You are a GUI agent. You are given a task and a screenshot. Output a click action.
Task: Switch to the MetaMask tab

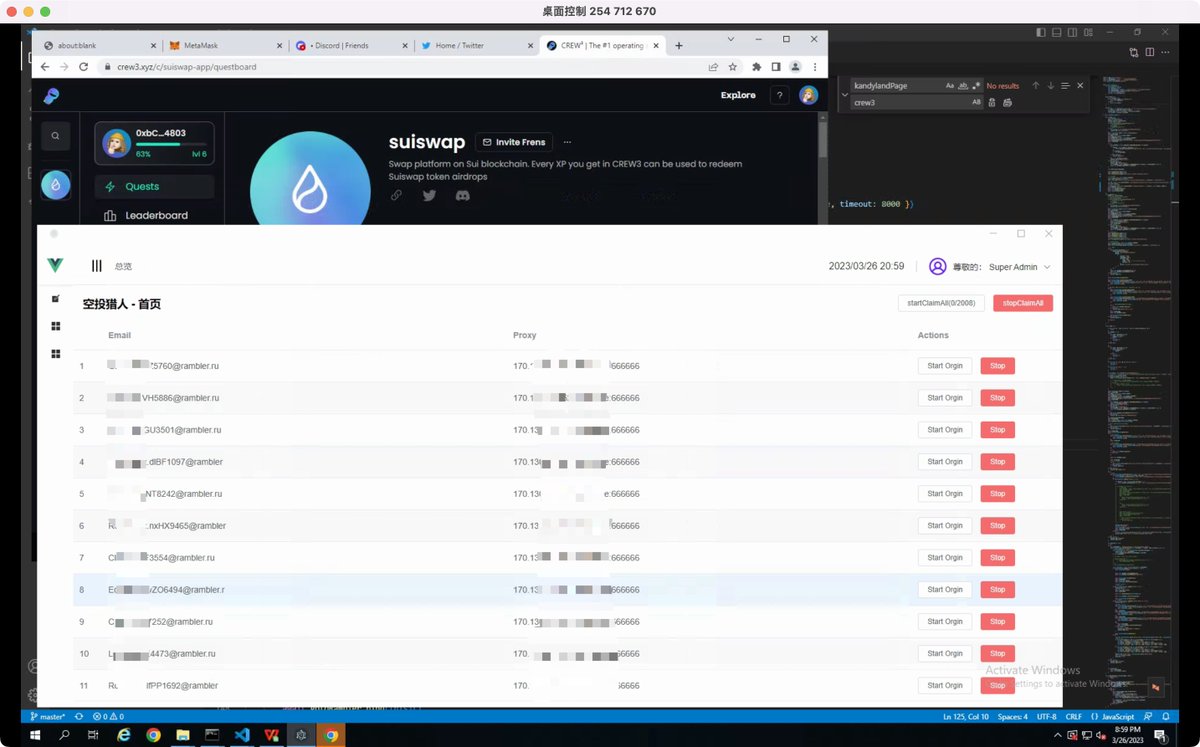click(224, 46)
